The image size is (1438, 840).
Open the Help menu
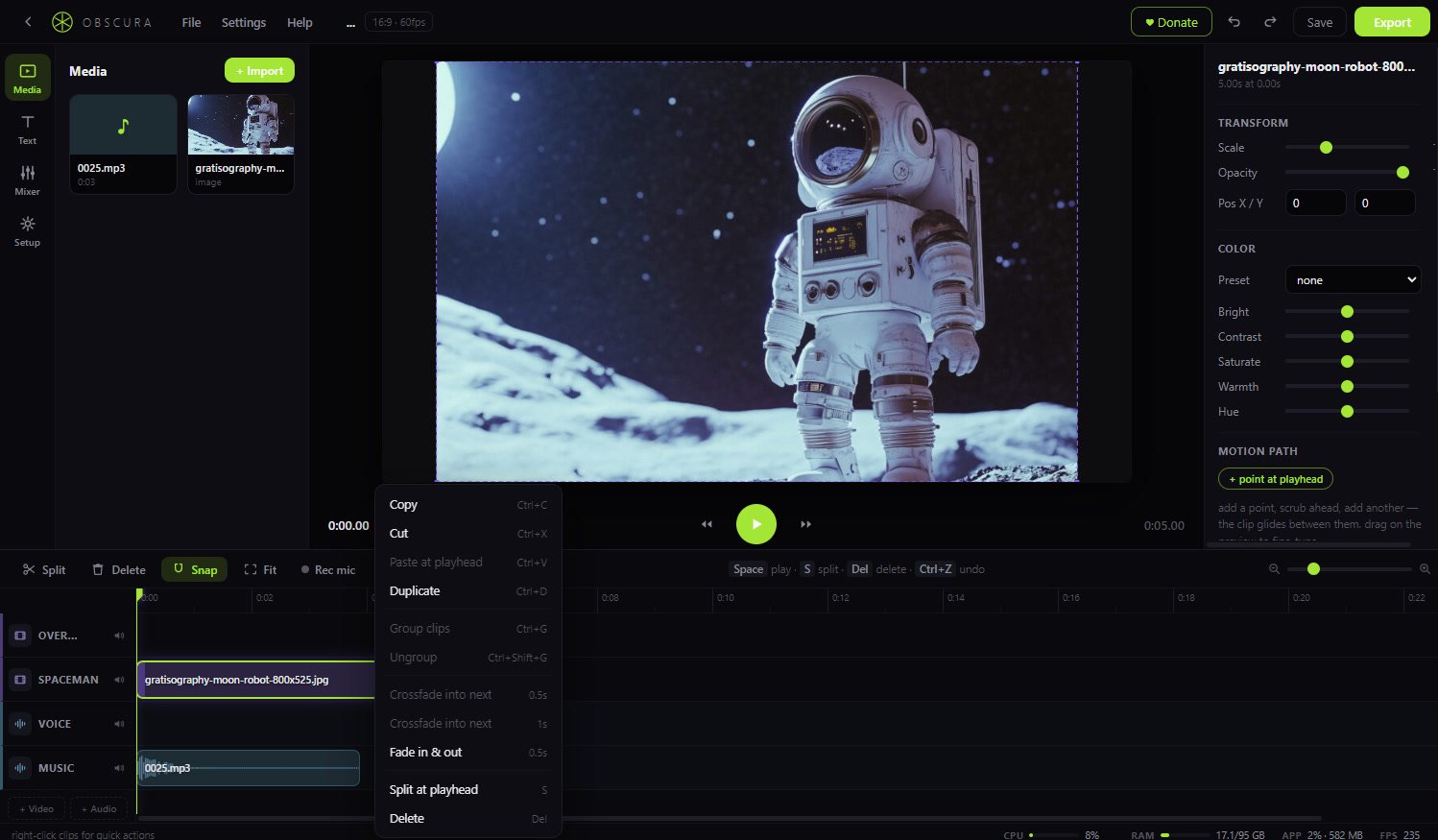click(300, 22)
